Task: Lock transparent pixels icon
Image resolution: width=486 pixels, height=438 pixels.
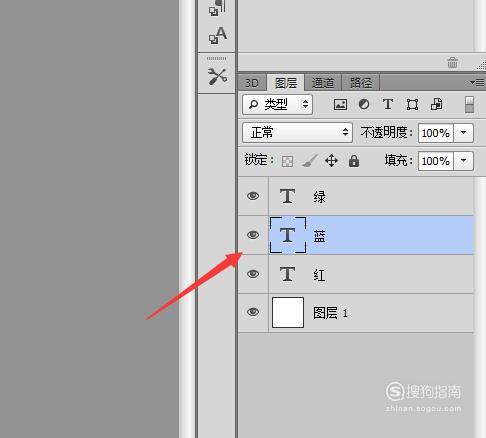Action: tap(287, 161)
